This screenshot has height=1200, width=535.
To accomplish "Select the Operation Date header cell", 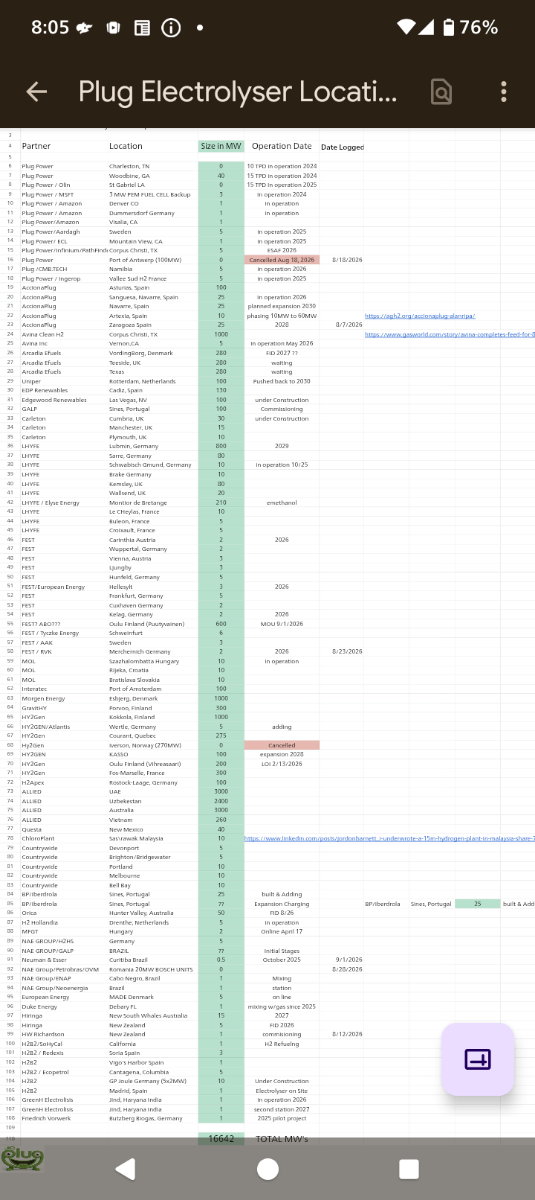I will (x=281, y=146).
